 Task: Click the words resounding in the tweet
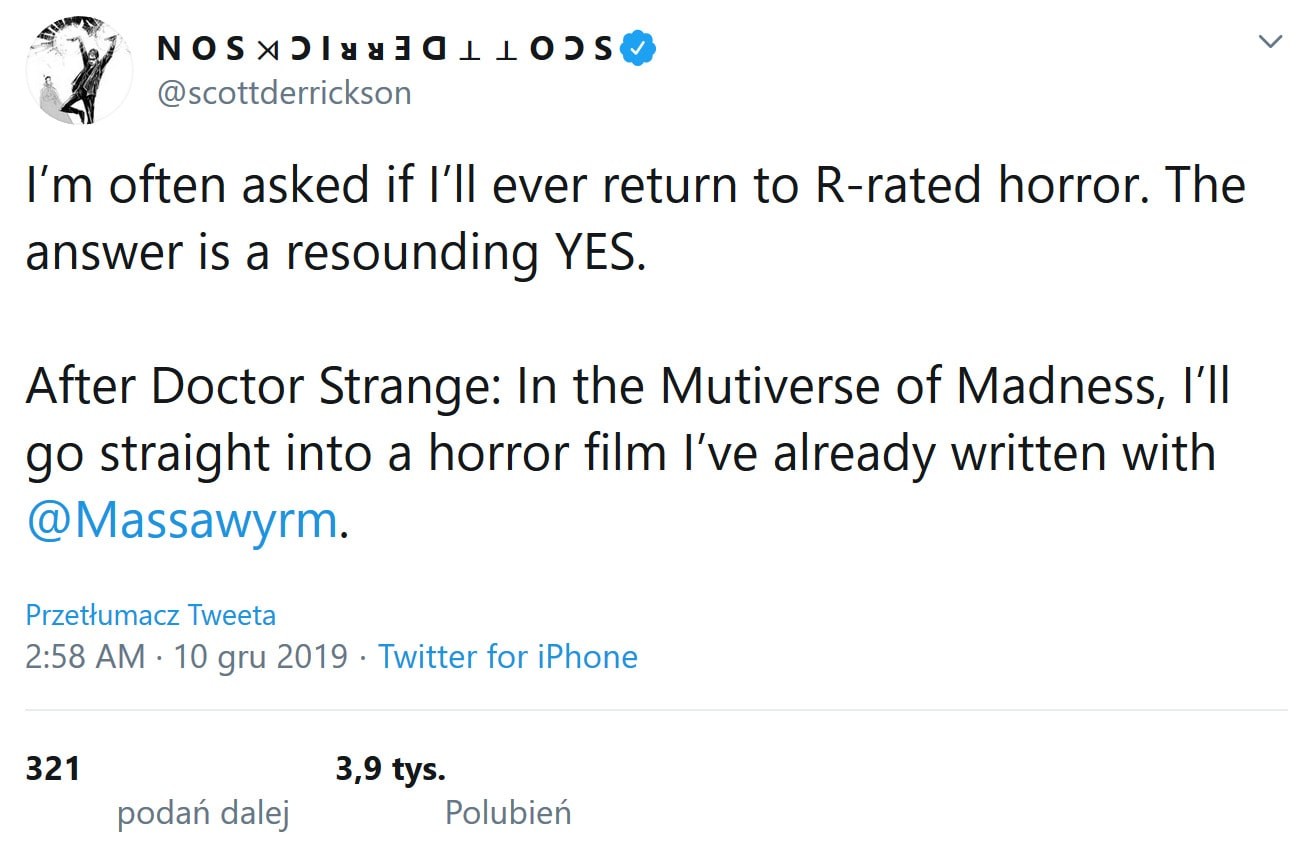click(412, 254)
